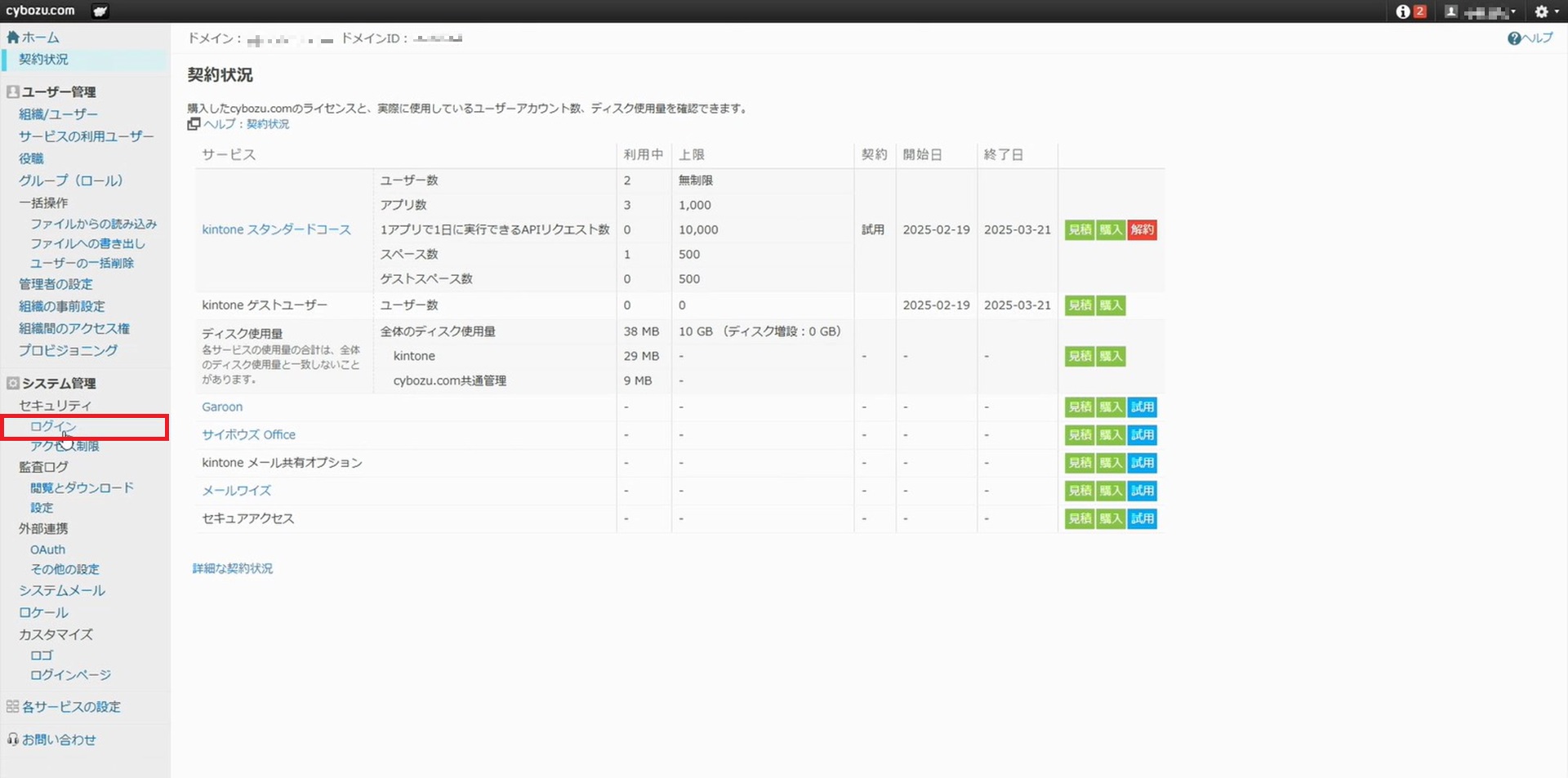
Task: Open OAuth under 外部連携
Action: tap(47, 549)
